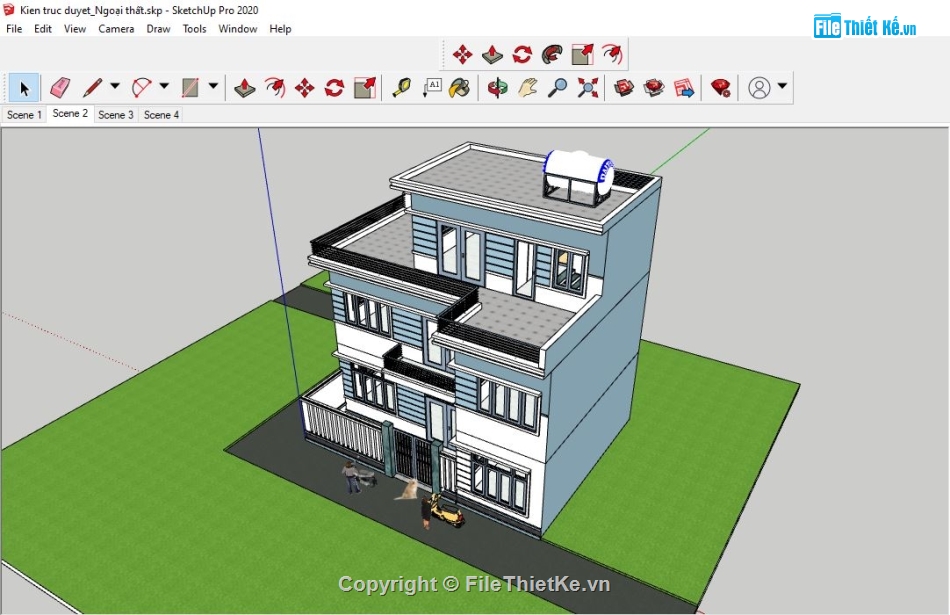The height and width of the screenshot is (615, 950).
Task: Expand the Shape tool dropdown arrow
Action: 213,86
